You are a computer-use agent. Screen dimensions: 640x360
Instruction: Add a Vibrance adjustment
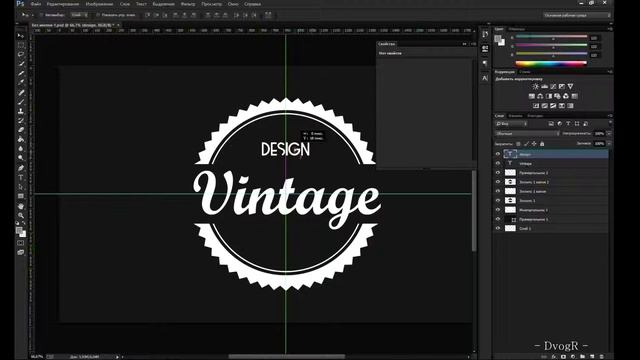point(570,87)
